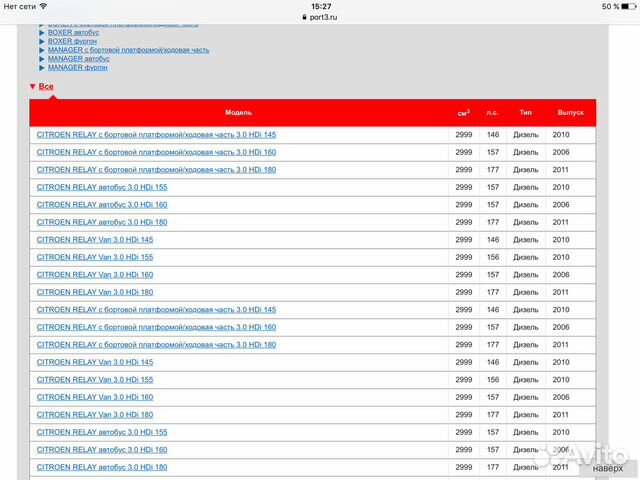The width and height of the screenshot is (640, 480).
Task: Tap the port3.ru address field
Action: click(323, 17)
